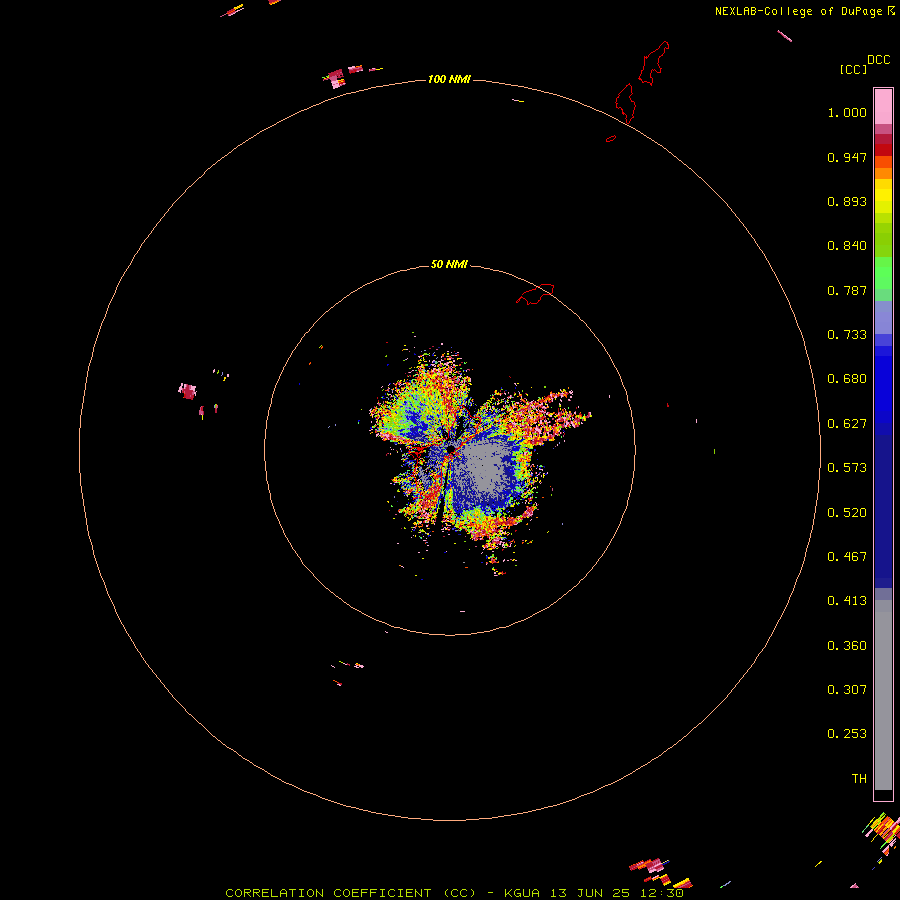
Task: Click the TH threshold label
Action: (859, 779)
